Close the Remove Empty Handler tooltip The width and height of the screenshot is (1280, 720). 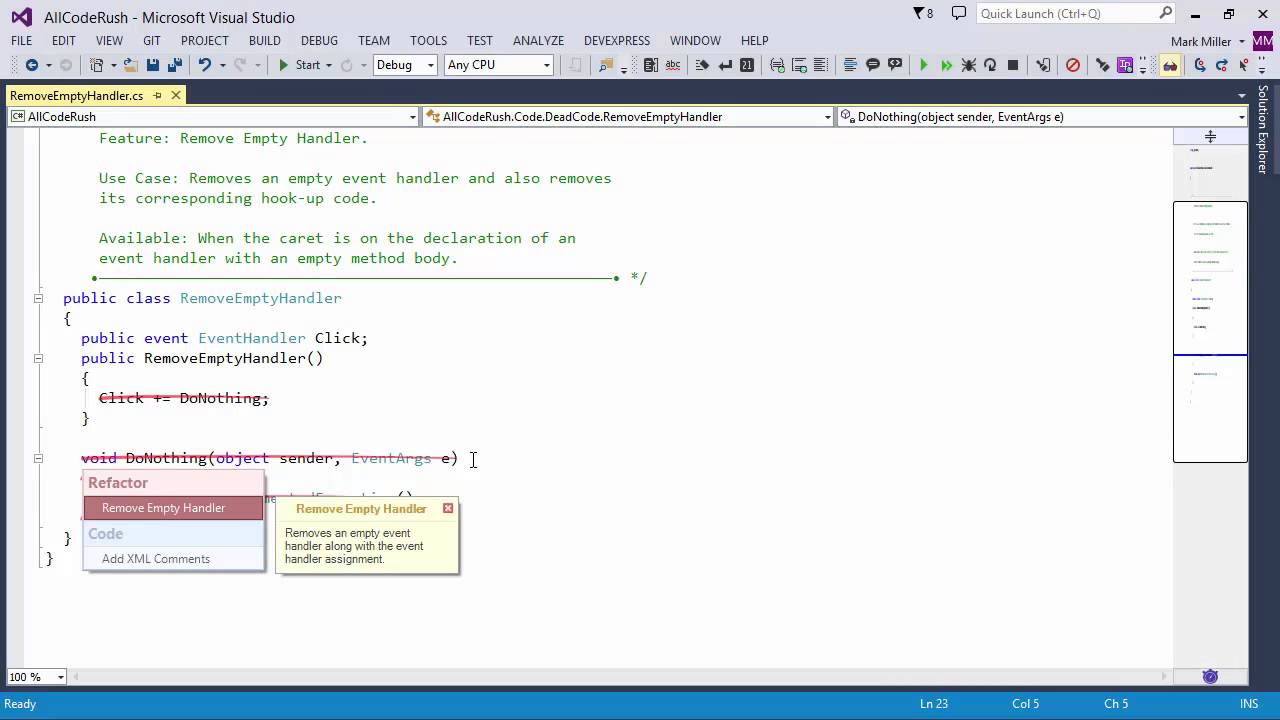(x=448, y=509)
